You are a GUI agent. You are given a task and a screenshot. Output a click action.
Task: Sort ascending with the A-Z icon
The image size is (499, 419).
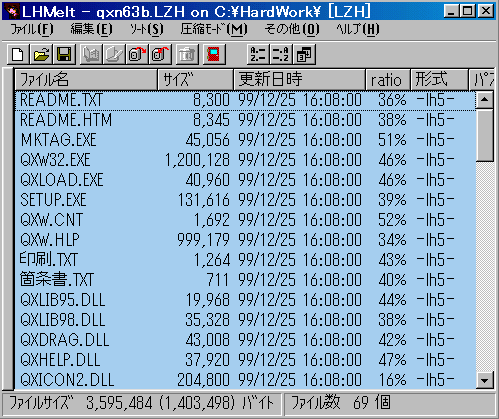pyautogui.click(x=258, y=54)
